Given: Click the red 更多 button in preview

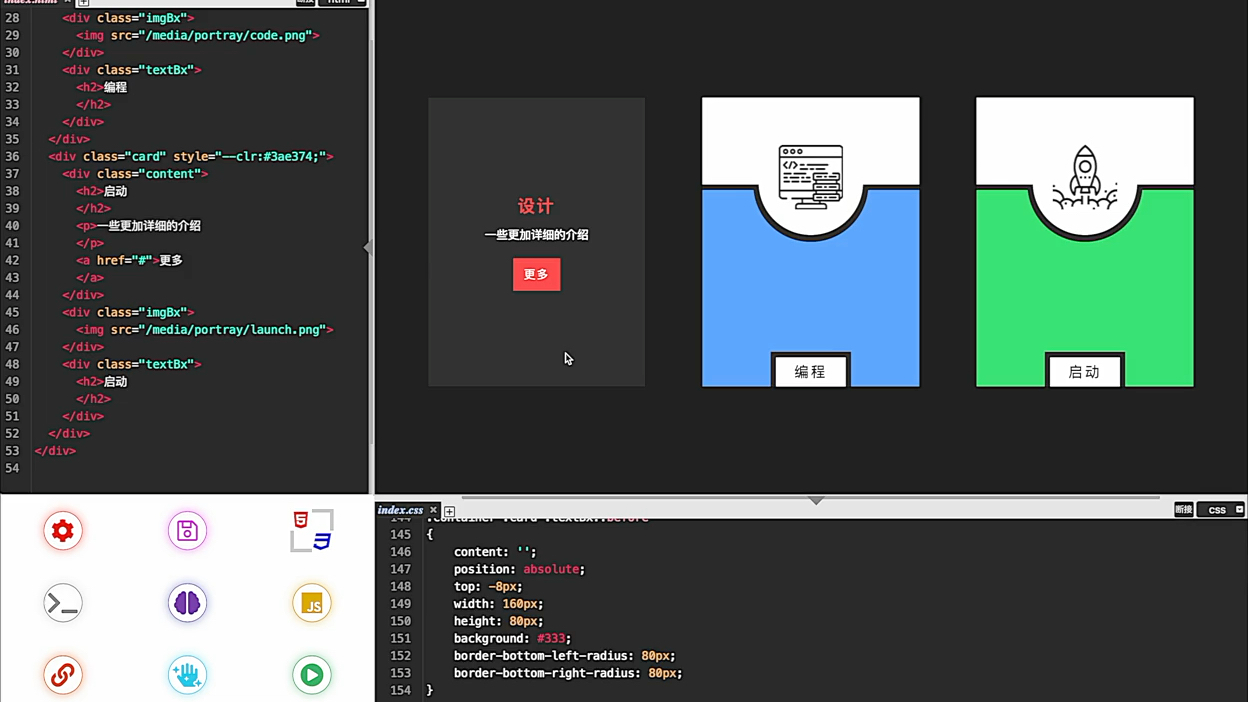Looking at the screenshot, I should 537,274.
